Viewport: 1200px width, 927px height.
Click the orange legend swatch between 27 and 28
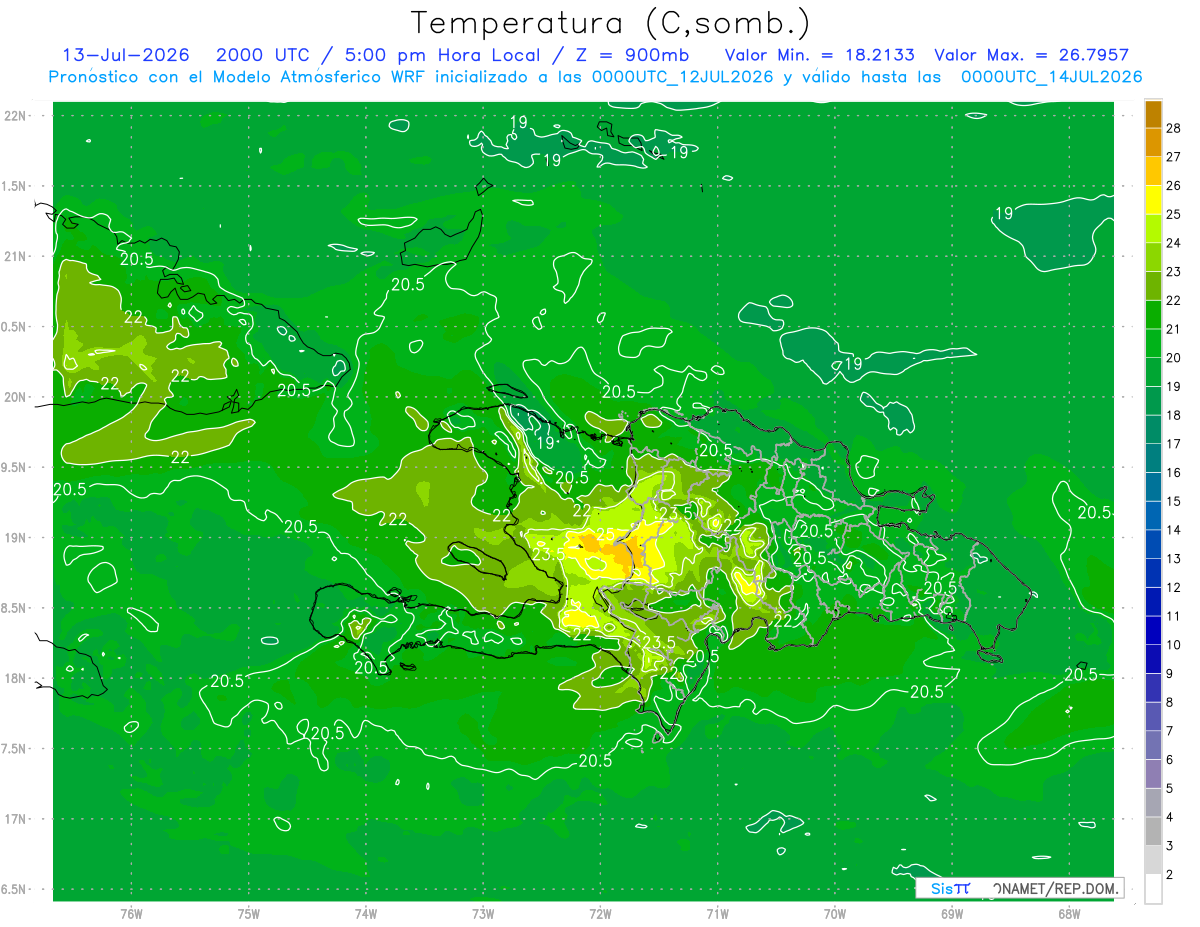[x=1153, y=142]
